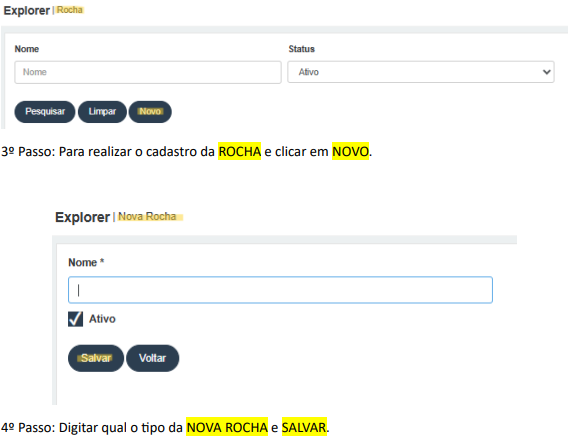
Task: Focus the Nome * required text field
Action: (280, 290)
